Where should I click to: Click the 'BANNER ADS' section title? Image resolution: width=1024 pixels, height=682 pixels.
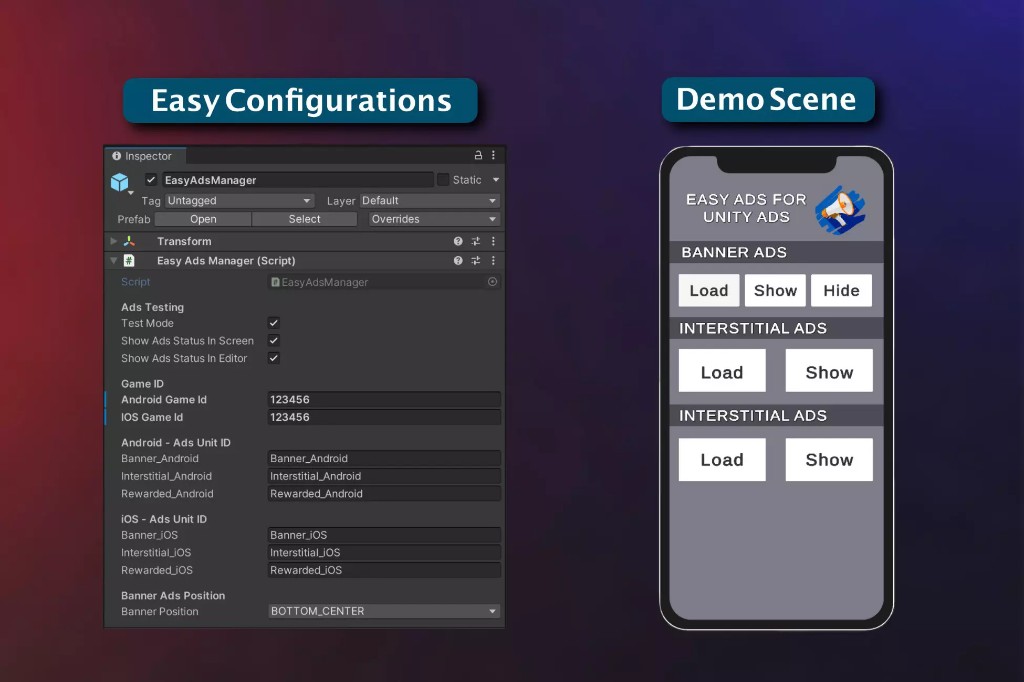coord(734,252)
